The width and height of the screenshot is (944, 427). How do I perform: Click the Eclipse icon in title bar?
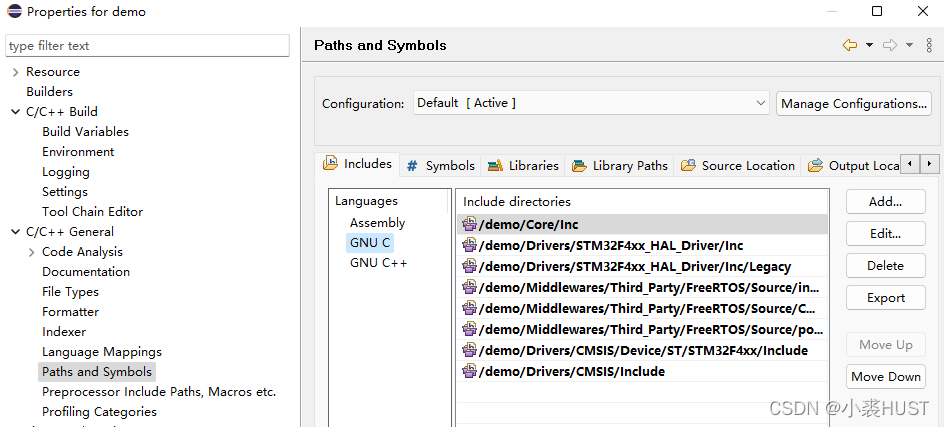pos(14,11)
